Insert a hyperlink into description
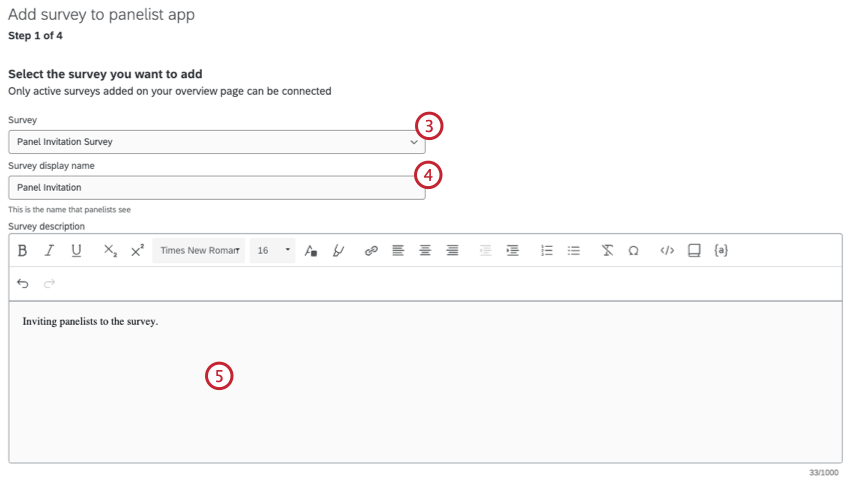Image resolution: width=850 pixels, height=479 pixels. tap(371, 250)
